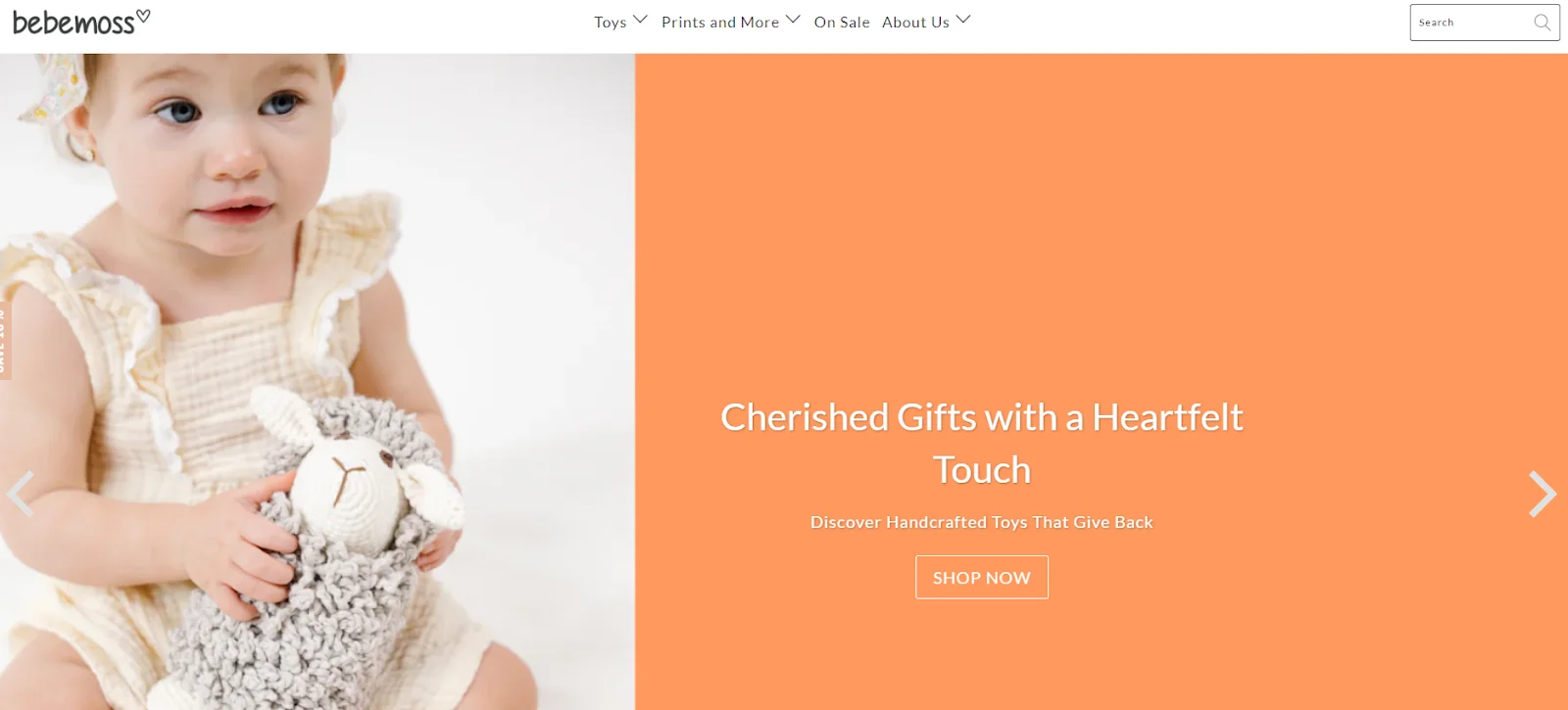Expand the Toys dropdown chevron
The image size is (1568, 710).
pyautogui.click(x=640, y=20)
